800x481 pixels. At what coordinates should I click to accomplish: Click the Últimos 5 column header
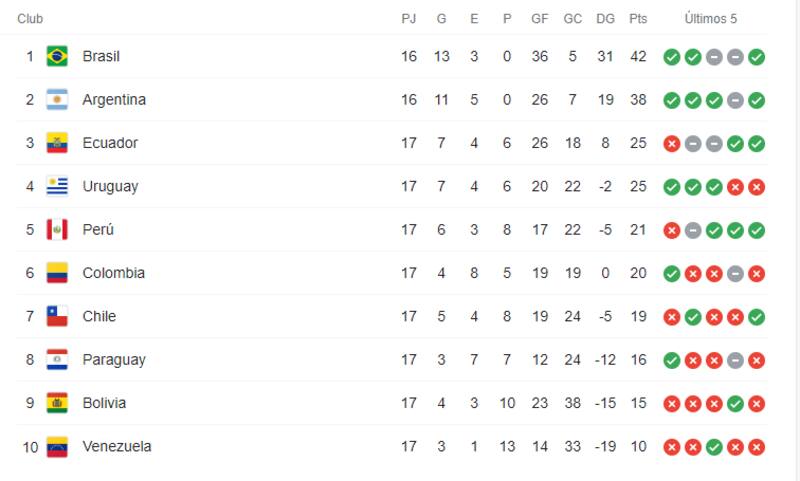coord(710,19)
